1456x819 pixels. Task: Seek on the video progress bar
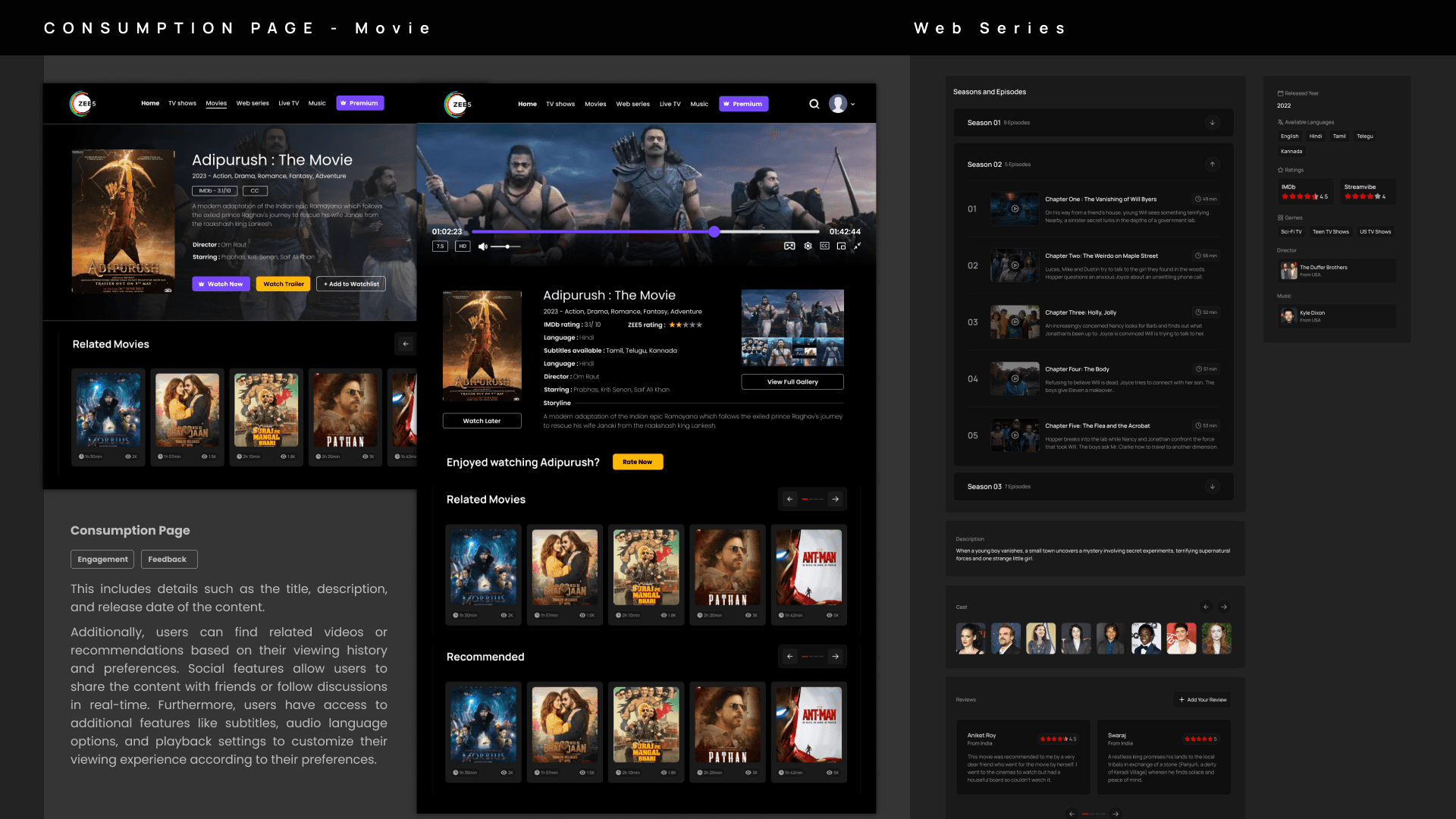(645, 232)
